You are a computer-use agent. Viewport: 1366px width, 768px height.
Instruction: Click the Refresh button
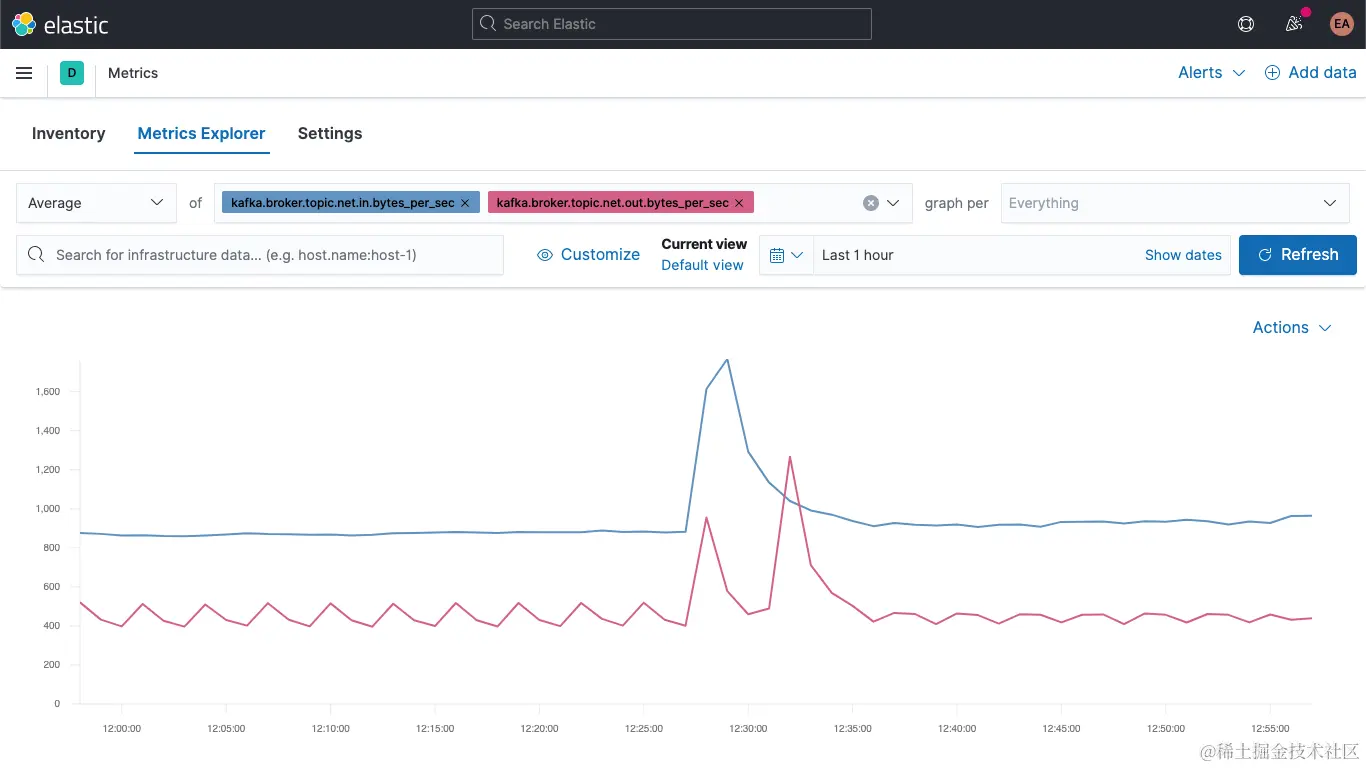click(1297, 254)
